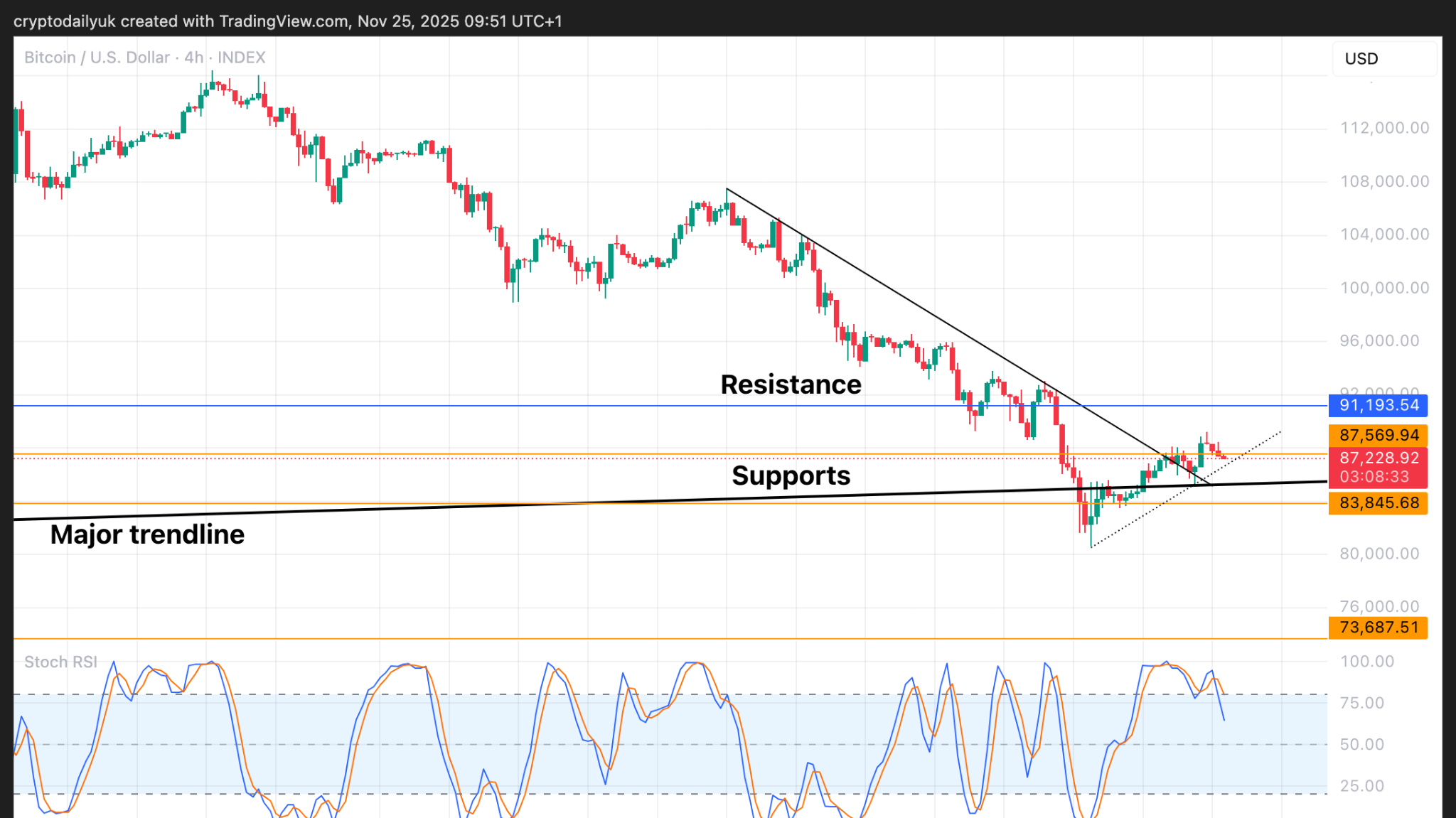
Task: Click the 50.00 Stoch RSI axis label
Action: [x=1361, y=744]
